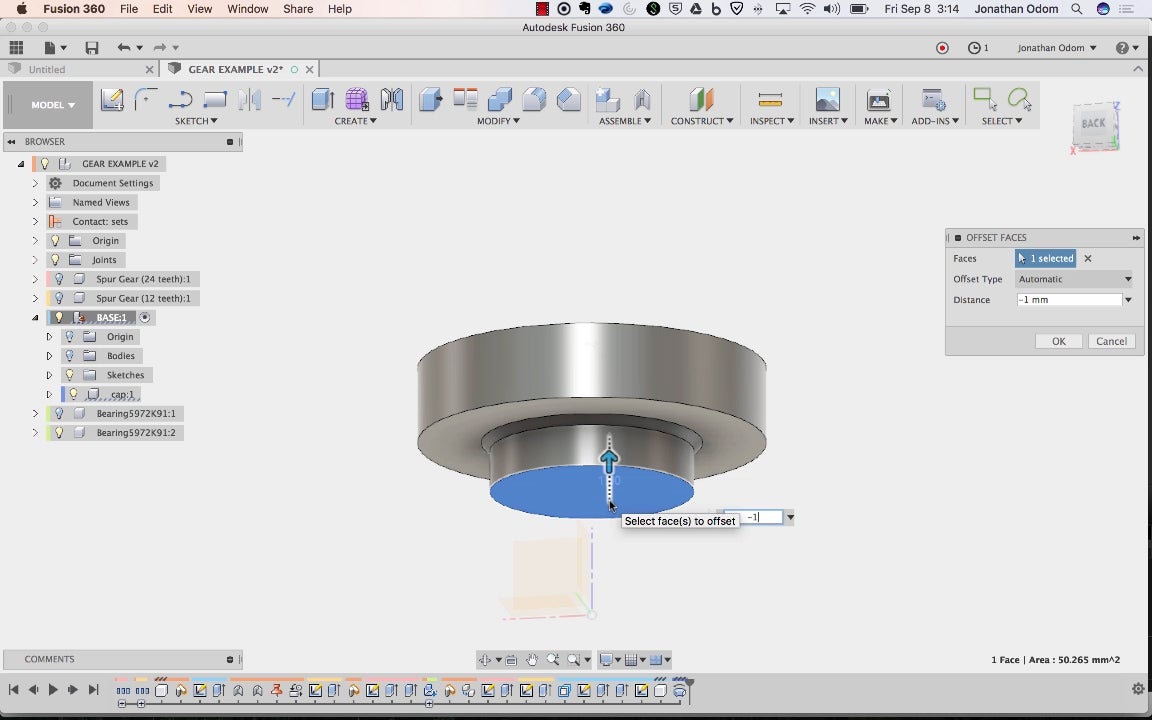Toggle visibility of Spur Gear (24 teeth):1

point(59,279)
